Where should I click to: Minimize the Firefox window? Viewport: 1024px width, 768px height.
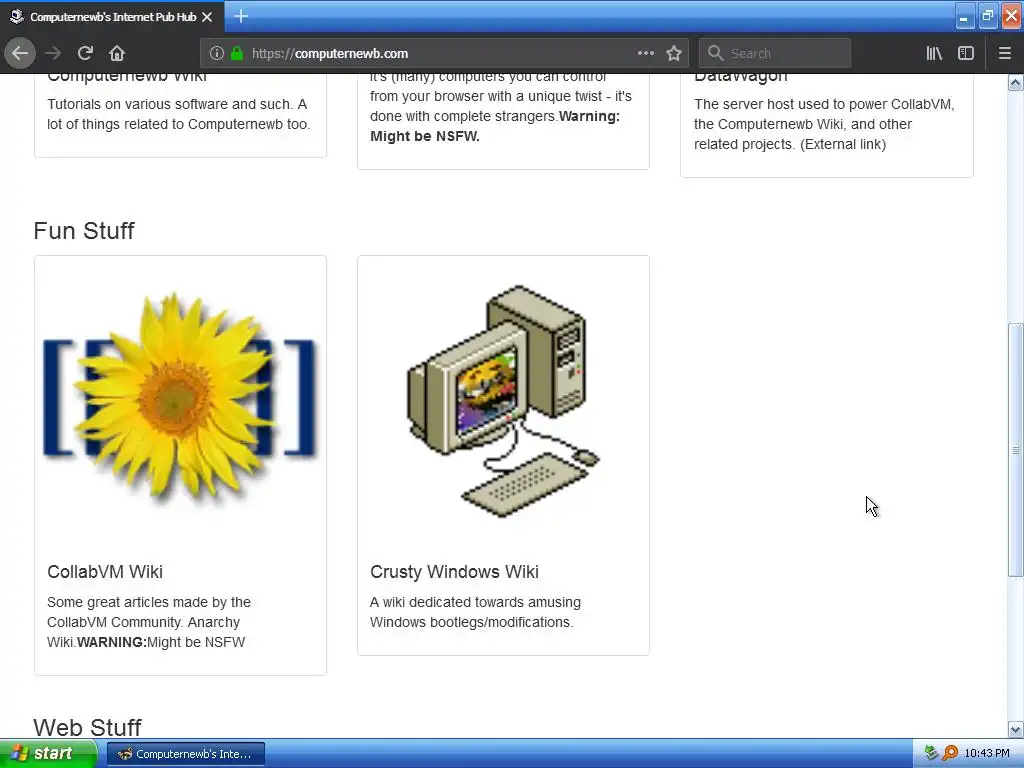(x=964, y=16)
